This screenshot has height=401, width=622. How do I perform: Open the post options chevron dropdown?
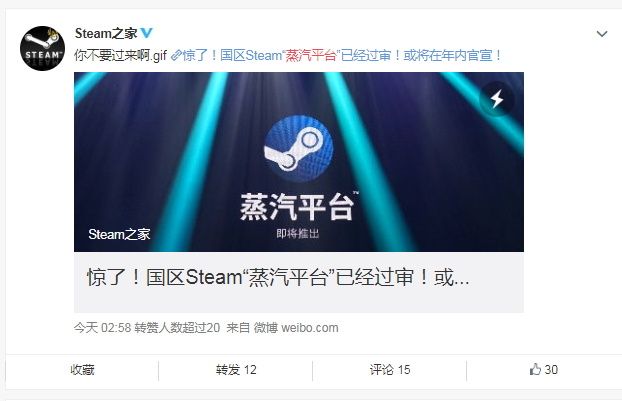(x=602, y=34)
